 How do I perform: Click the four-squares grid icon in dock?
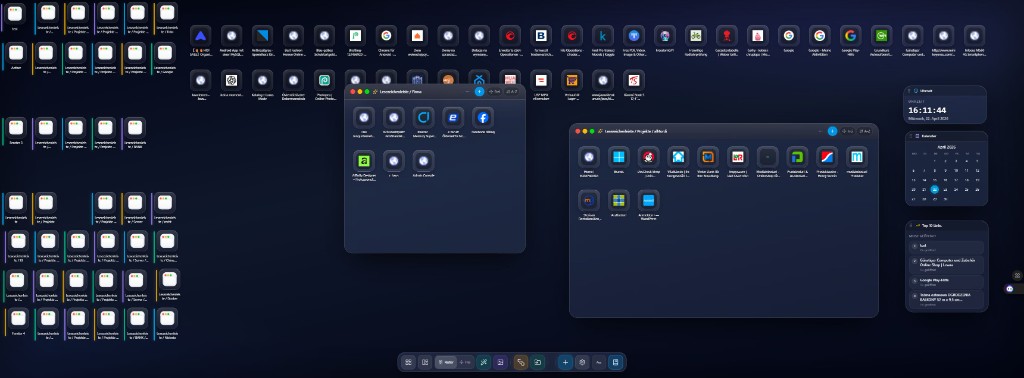pos(408,362)
